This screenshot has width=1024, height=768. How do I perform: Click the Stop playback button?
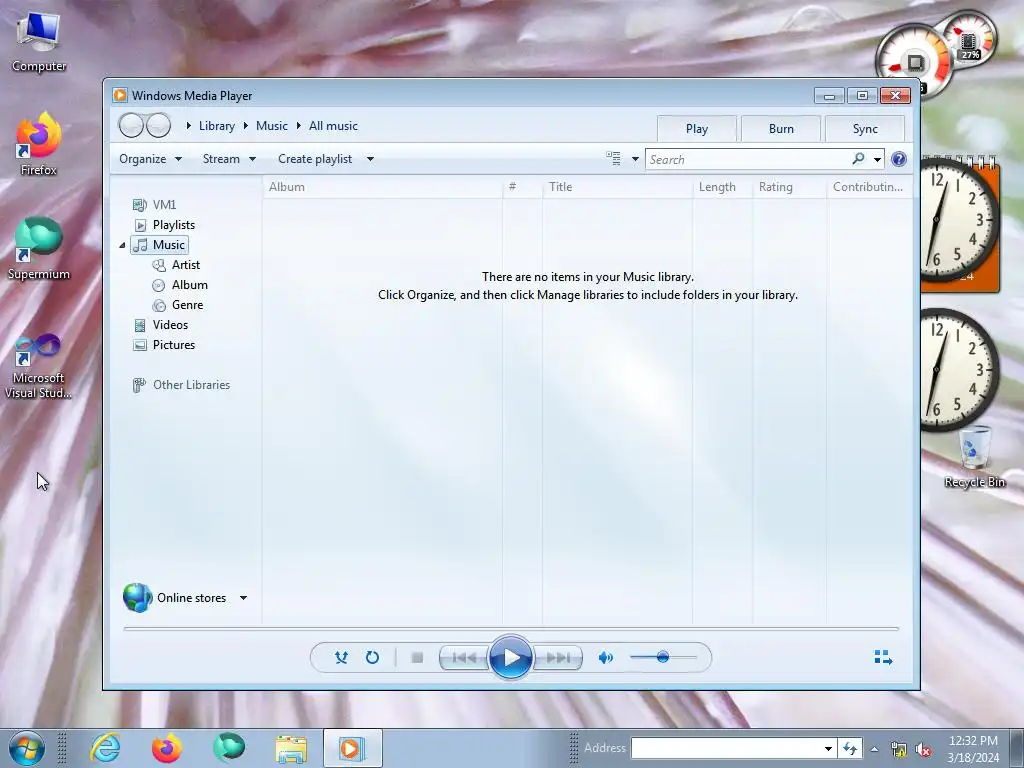(x=417, y=658)
